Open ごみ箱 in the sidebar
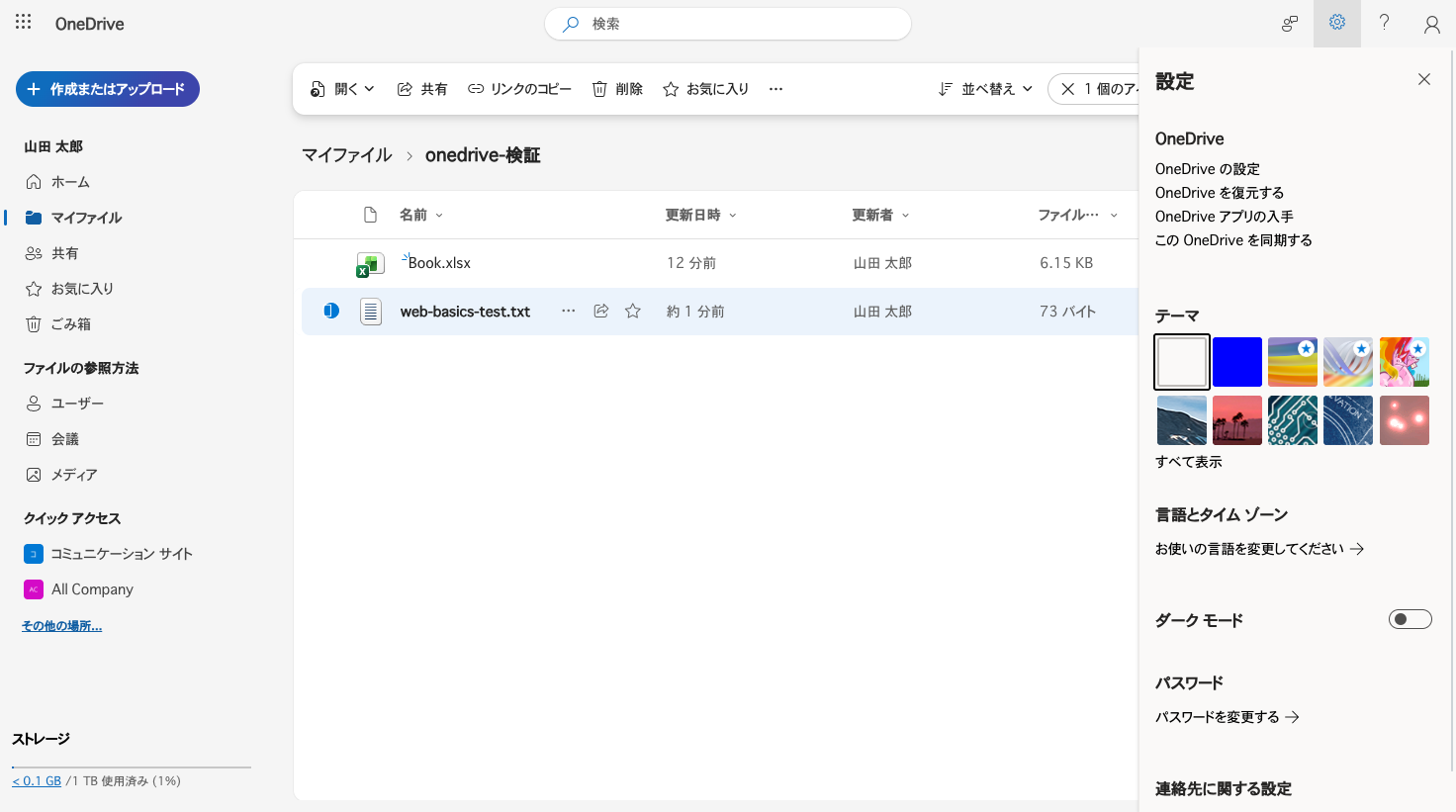Viewport: 1456px width, 812px height. point(57,324)
